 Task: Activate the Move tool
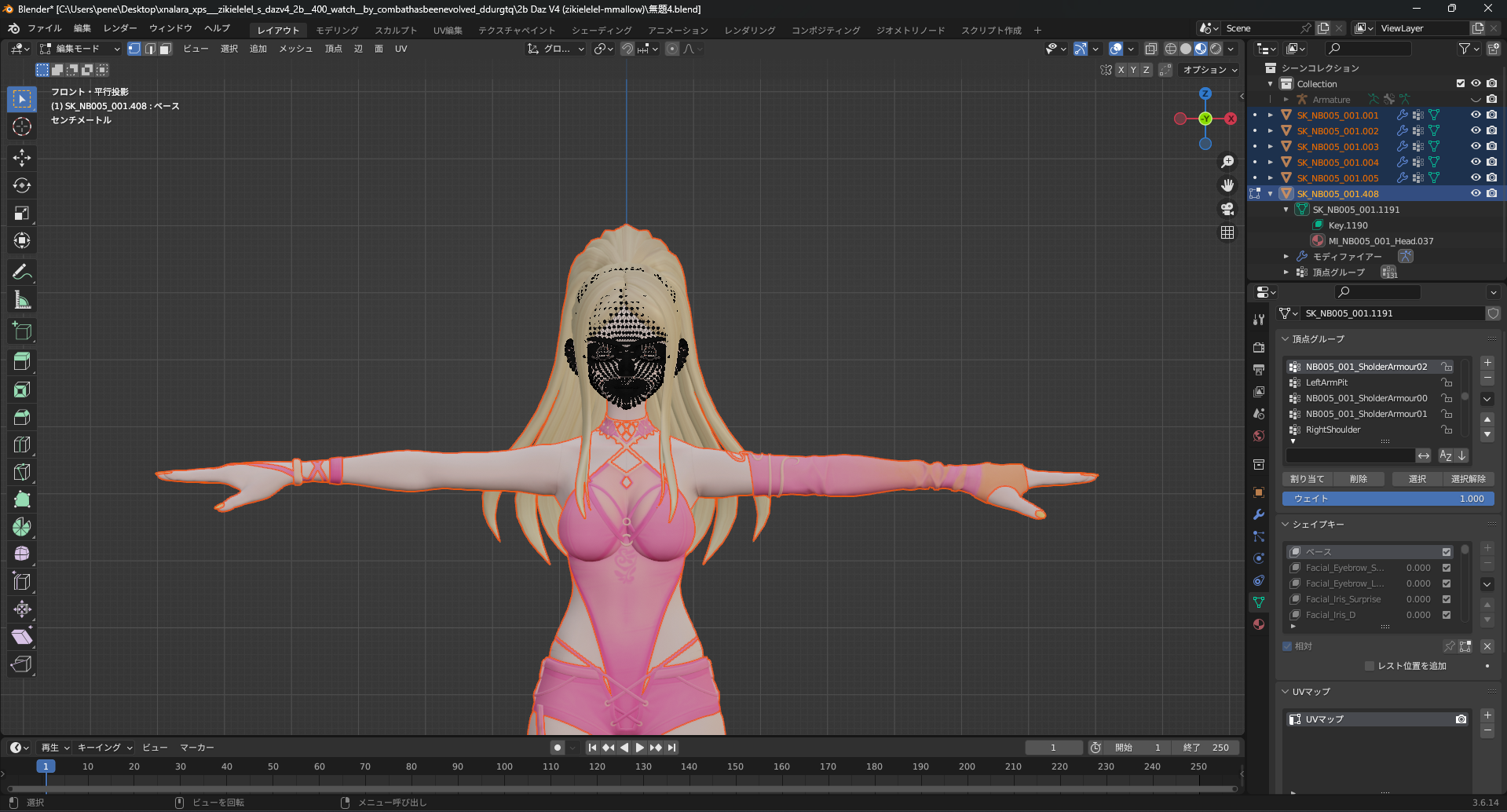coord(22,158)
